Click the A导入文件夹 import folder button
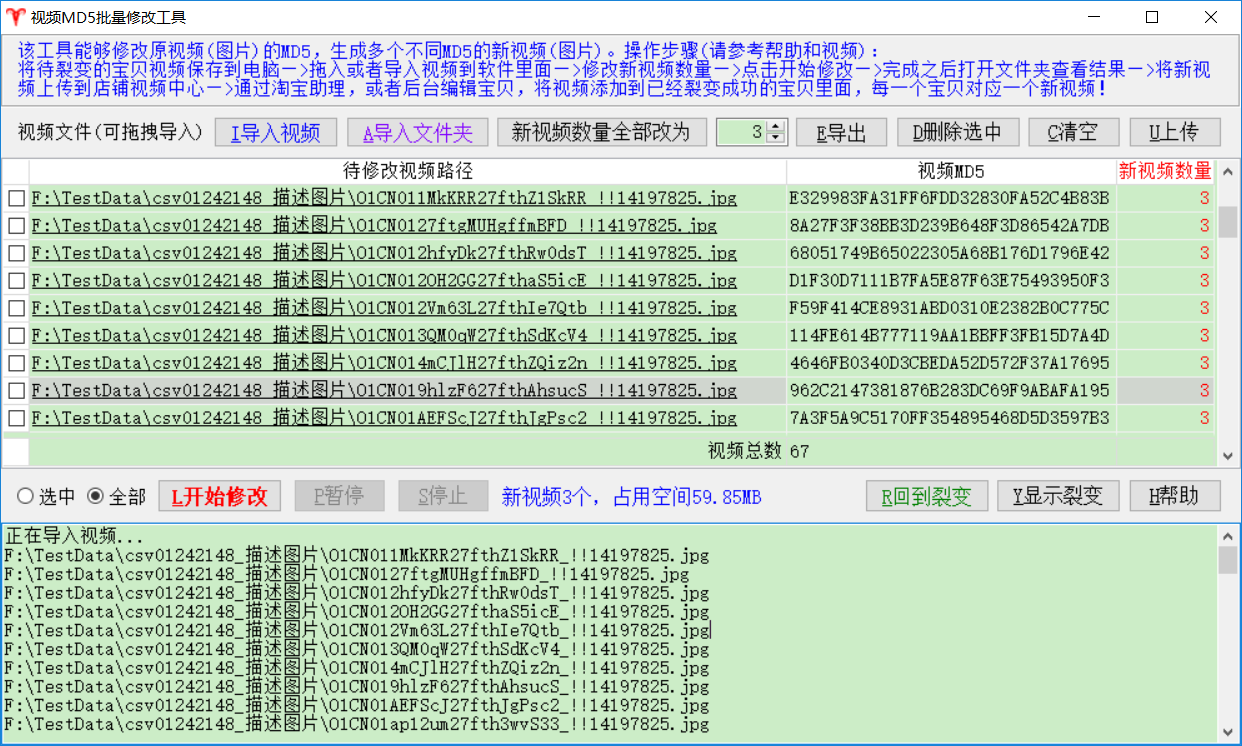The image size is (1242, 746). (417, 133)
